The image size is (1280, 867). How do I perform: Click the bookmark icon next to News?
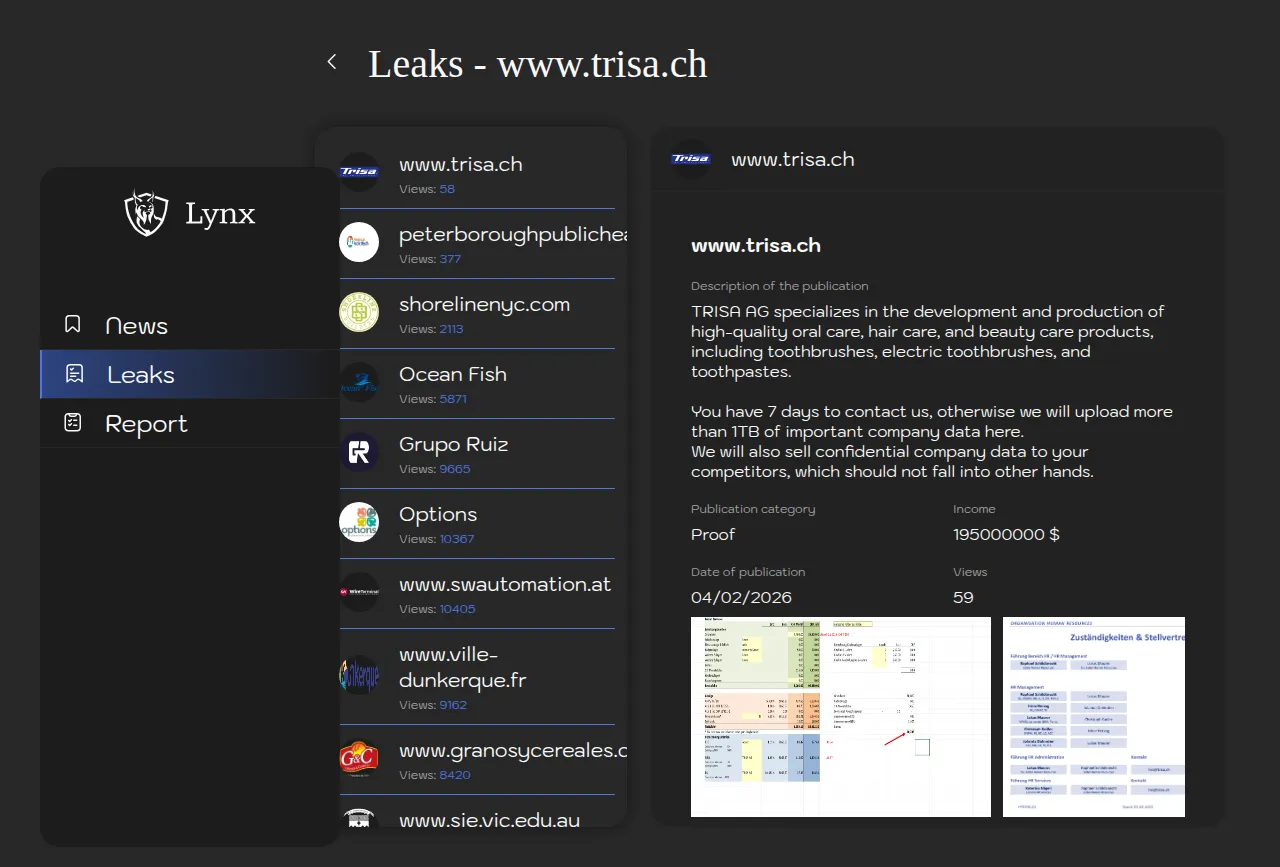73,325
